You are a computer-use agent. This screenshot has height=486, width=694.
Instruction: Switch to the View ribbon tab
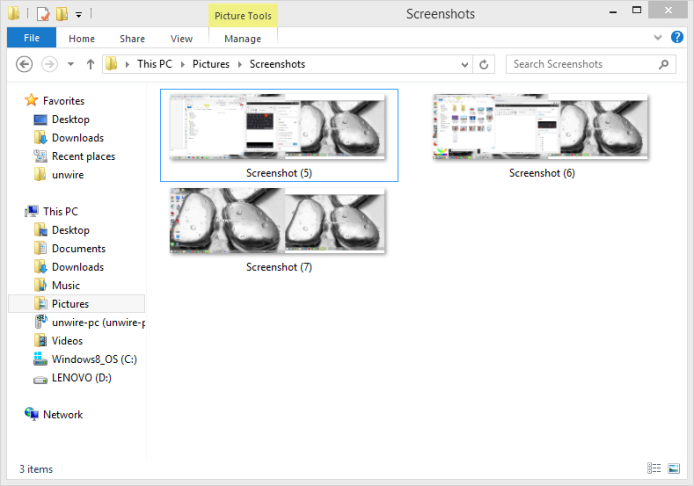point(181,39)
